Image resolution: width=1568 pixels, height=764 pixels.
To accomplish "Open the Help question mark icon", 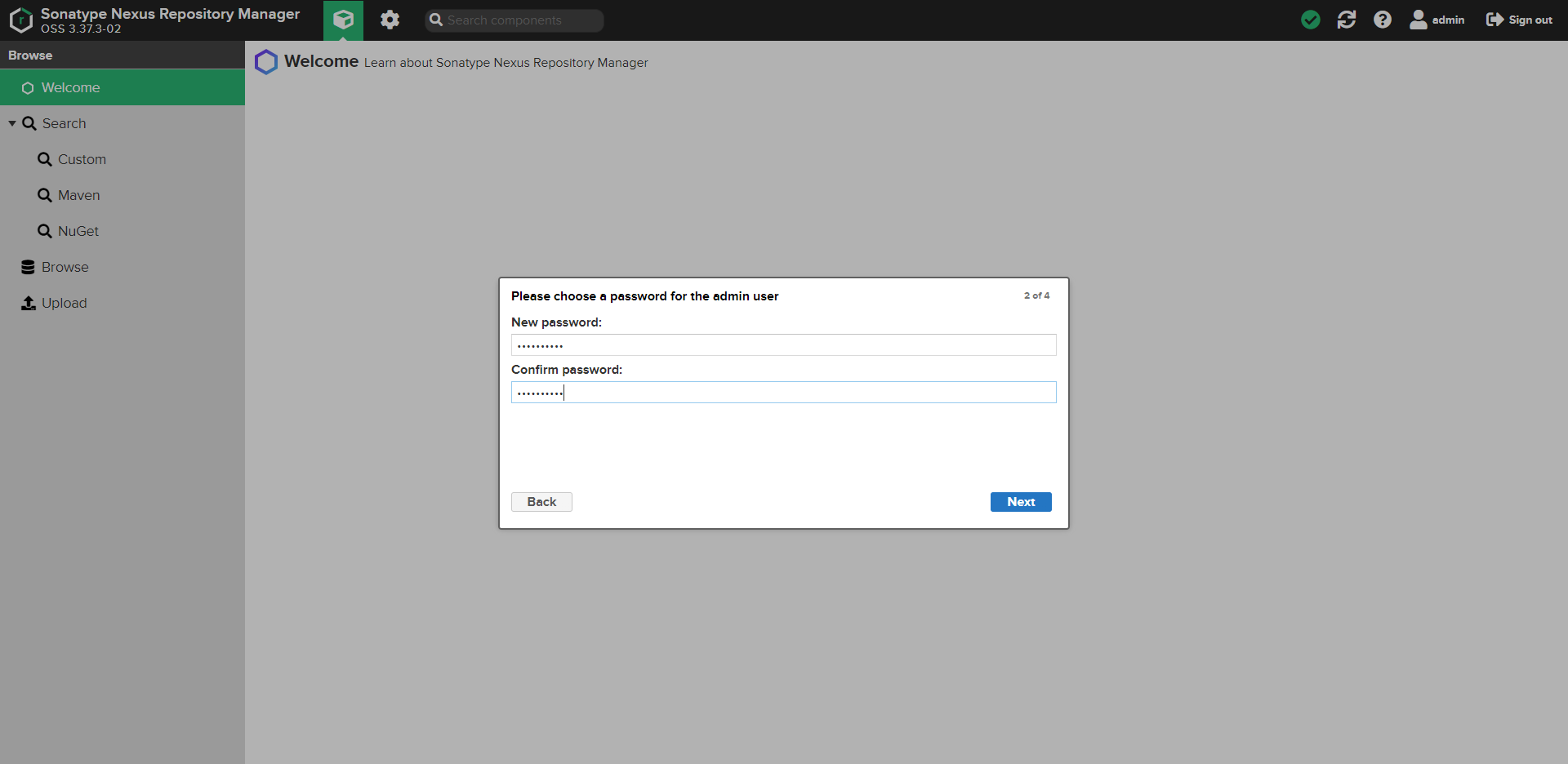I will point(1383,20).
